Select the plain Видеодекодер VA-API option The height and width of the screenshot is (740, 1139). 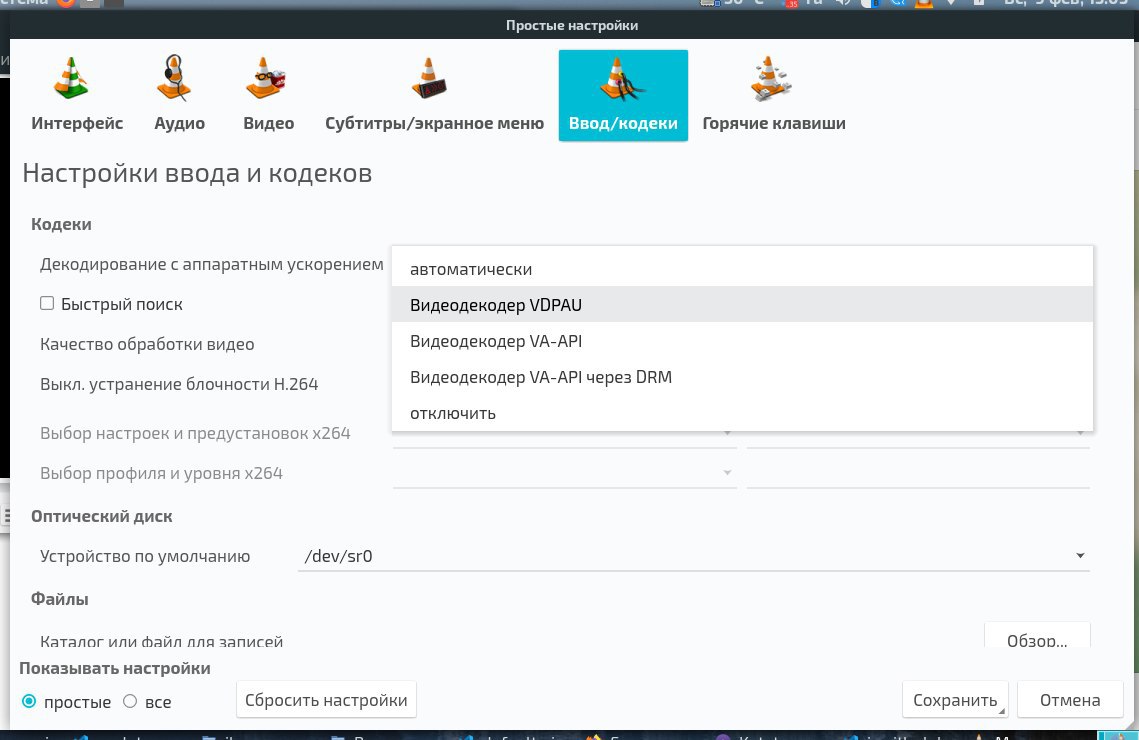click(x=742, y=341)
